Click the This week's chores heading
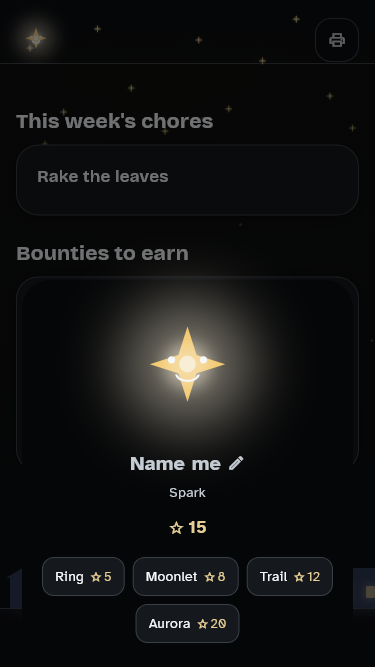 point(114,122)
